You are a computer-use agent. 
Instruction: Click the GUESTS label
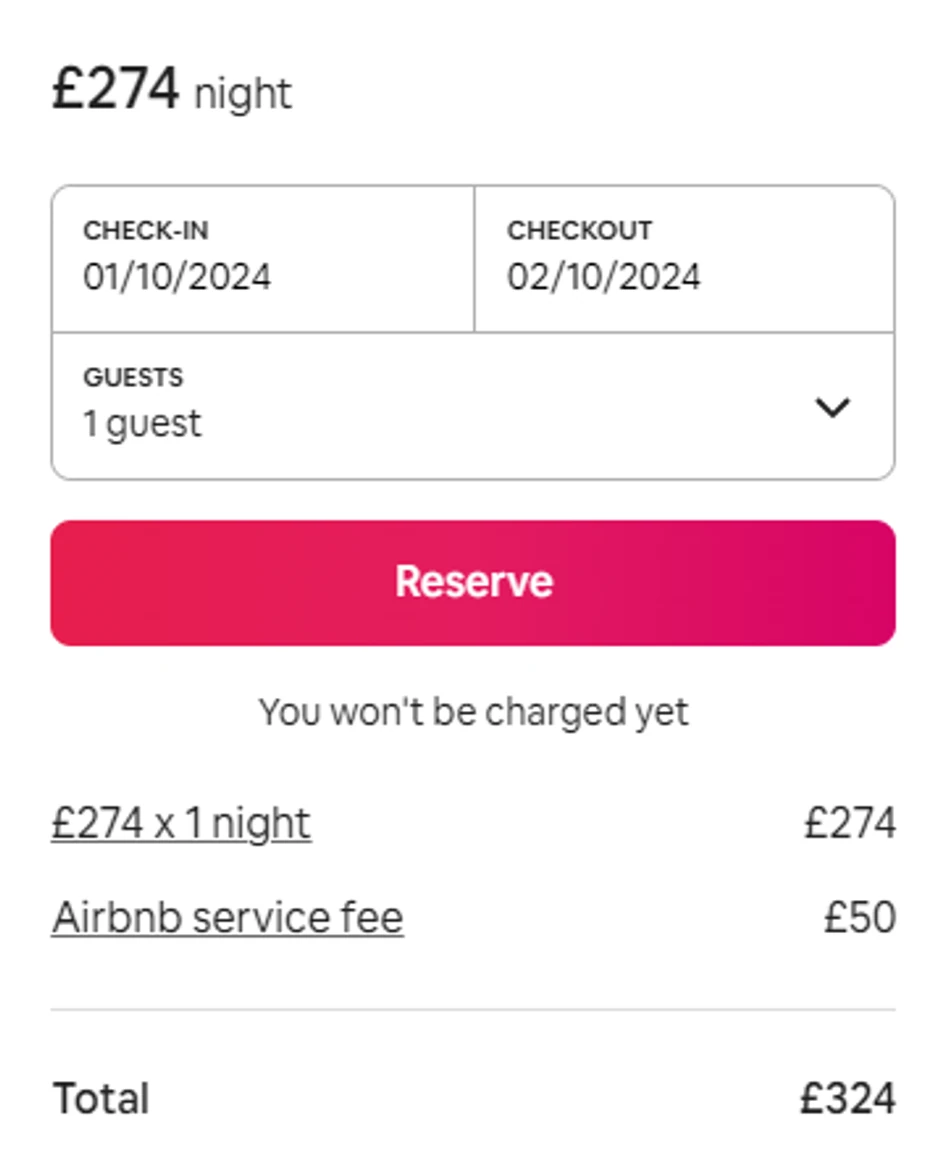(133, 378)
